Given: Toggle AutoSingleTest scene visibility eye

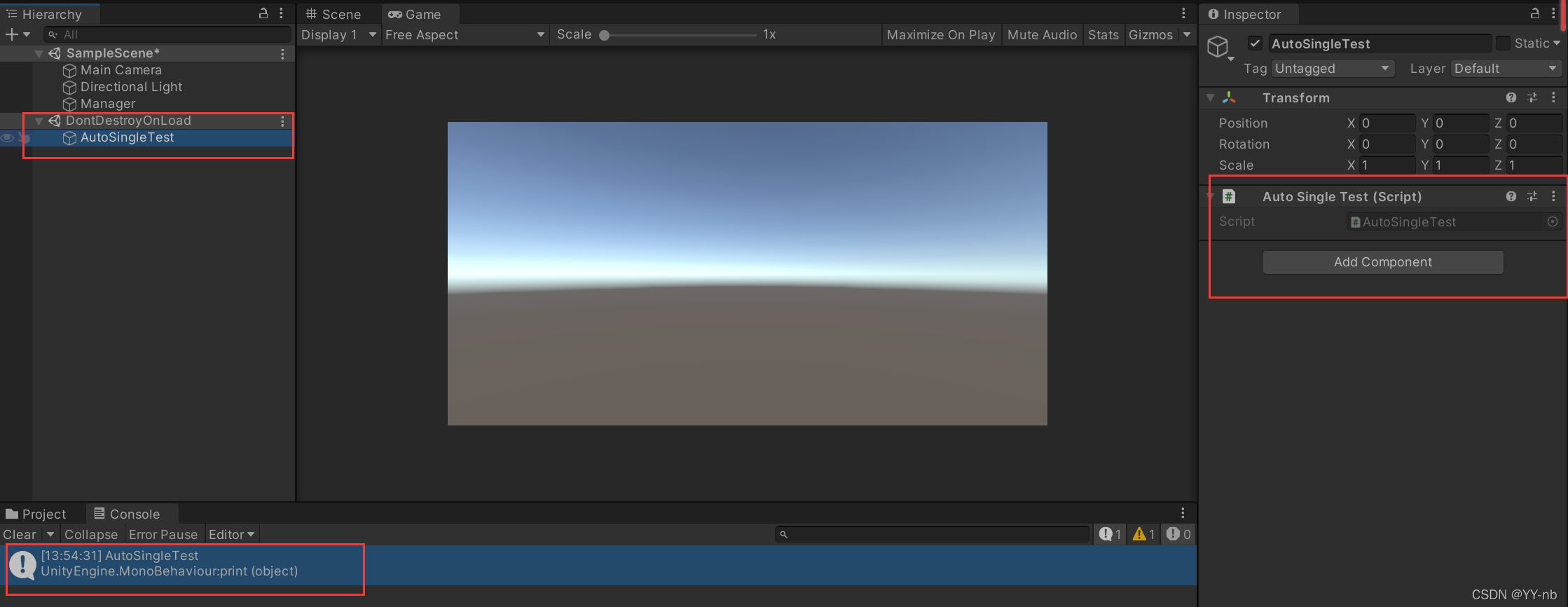Looking at the screenshot, I should coord(7,138).
